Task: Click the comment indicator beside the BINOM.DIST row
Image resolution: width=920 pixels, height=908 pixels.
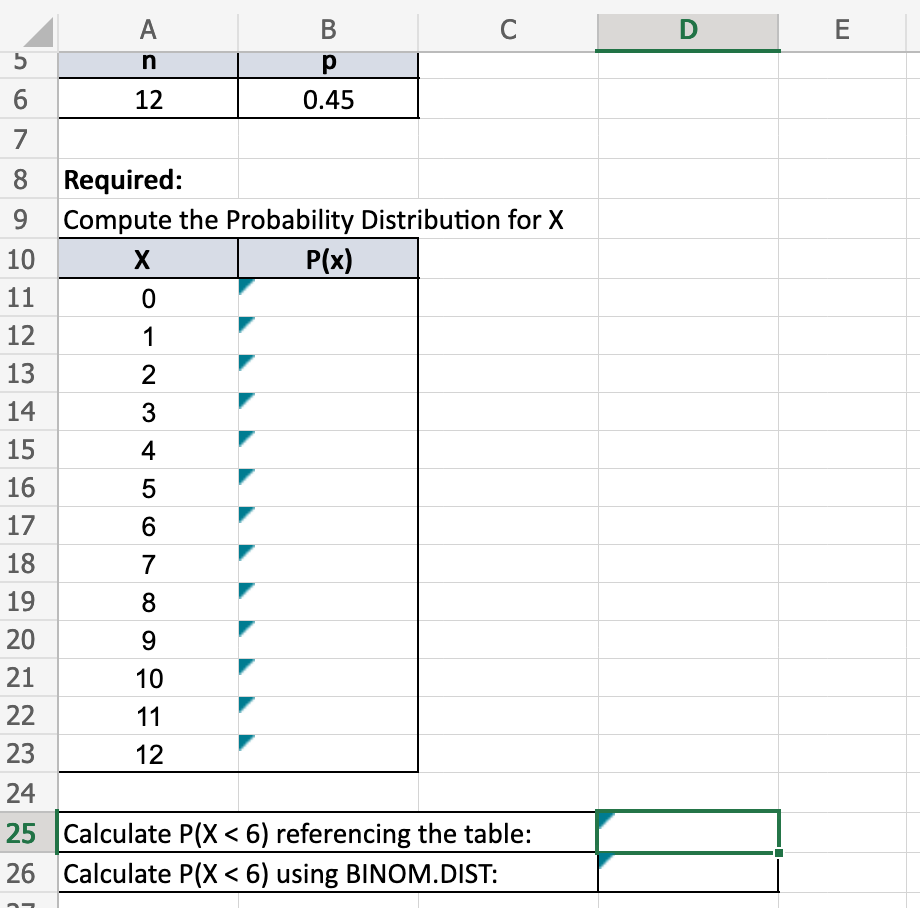Action: [604, 861]
